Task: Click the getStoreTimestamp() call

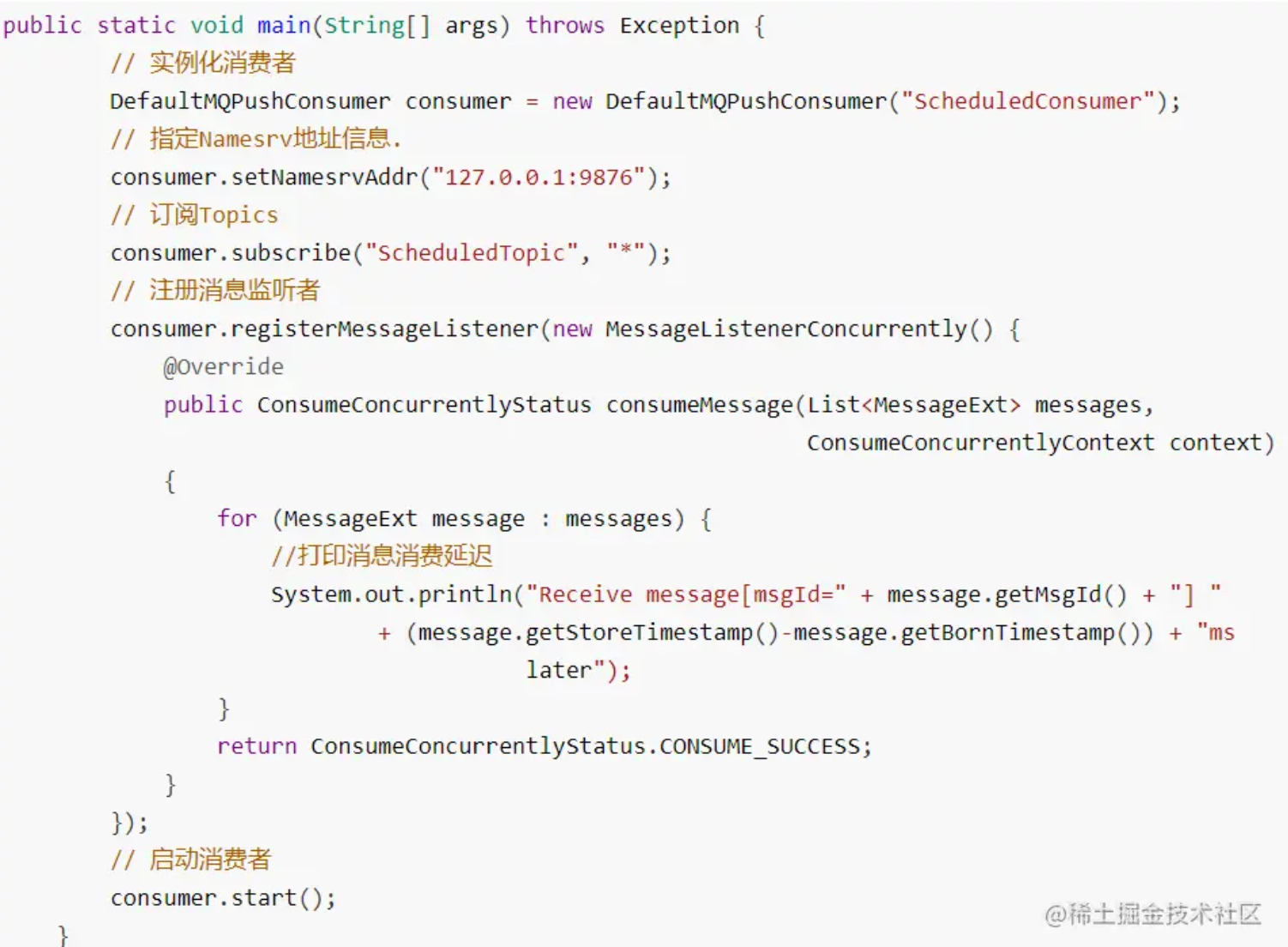Action: [639, 633]
